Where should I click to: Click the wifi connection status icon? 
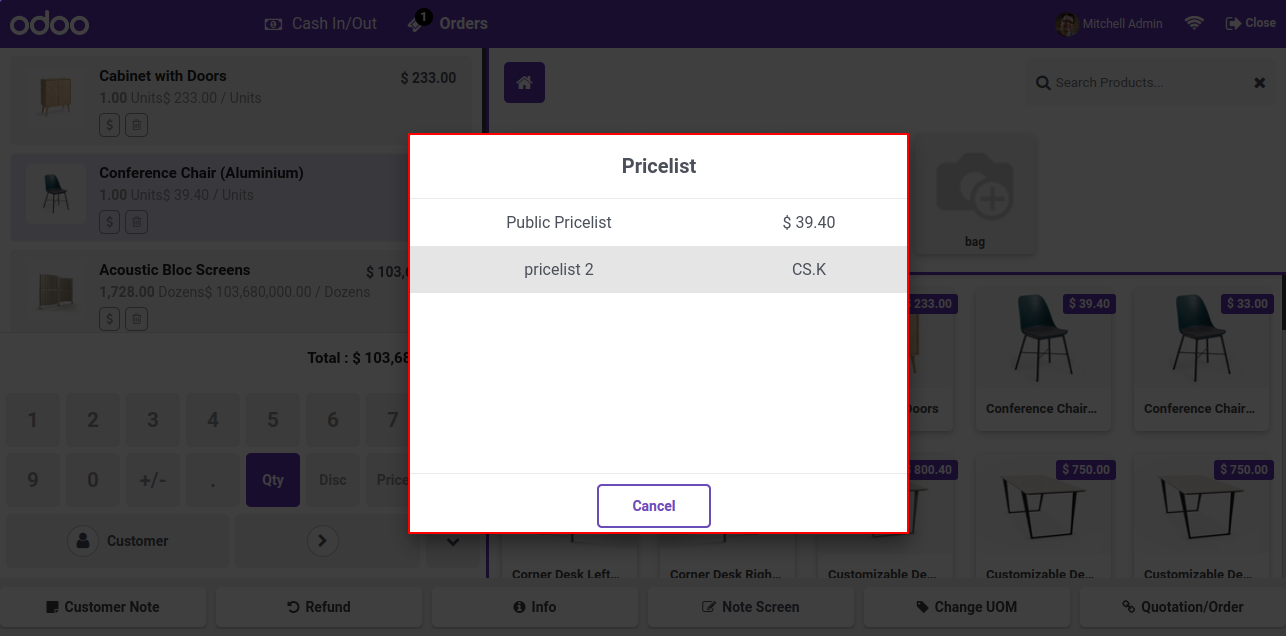pyautogui.click(x=1194, y=23)
